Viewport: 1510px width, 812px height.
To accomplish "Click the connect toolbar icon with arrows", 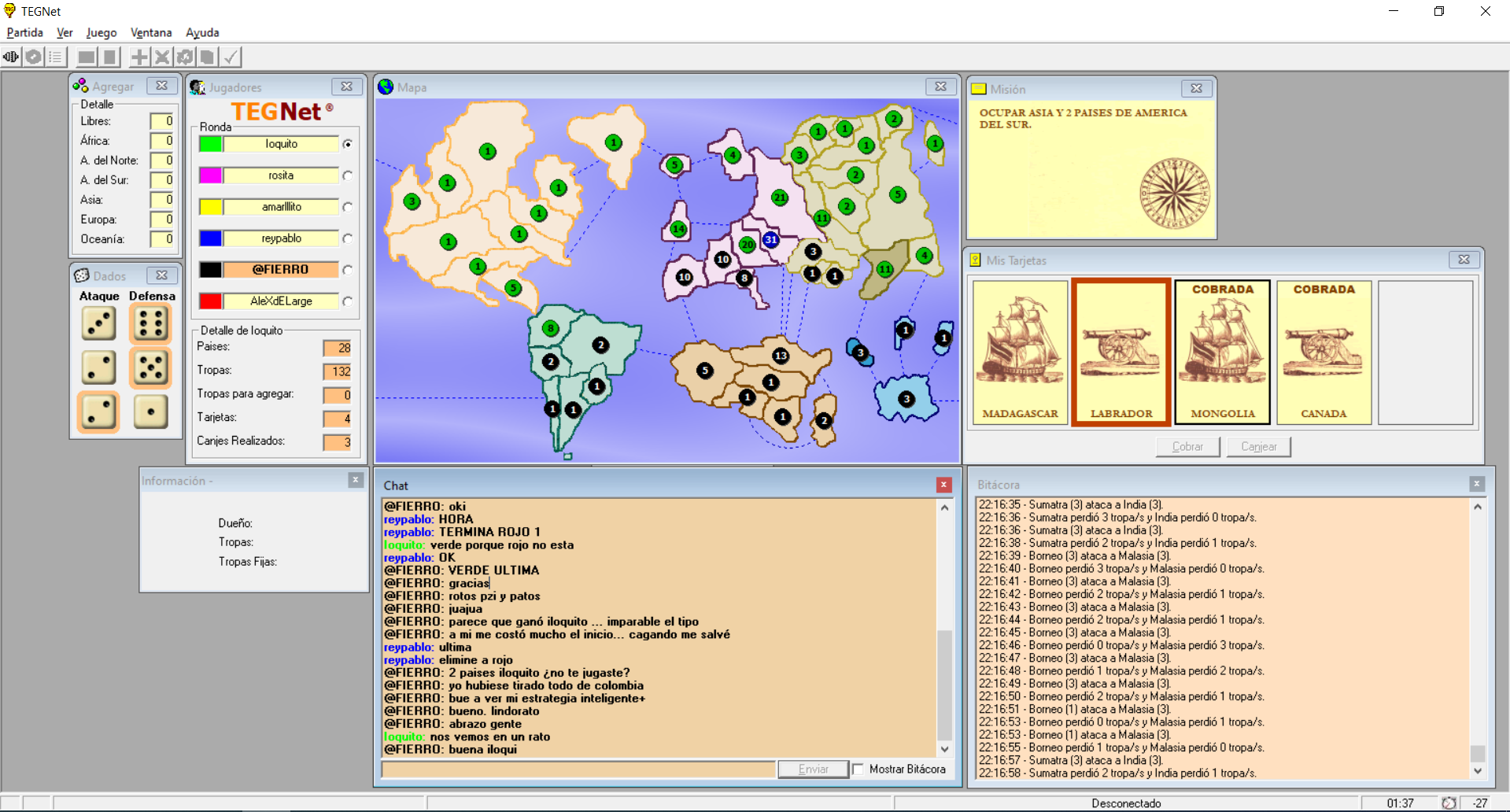I will pos(11,57).
